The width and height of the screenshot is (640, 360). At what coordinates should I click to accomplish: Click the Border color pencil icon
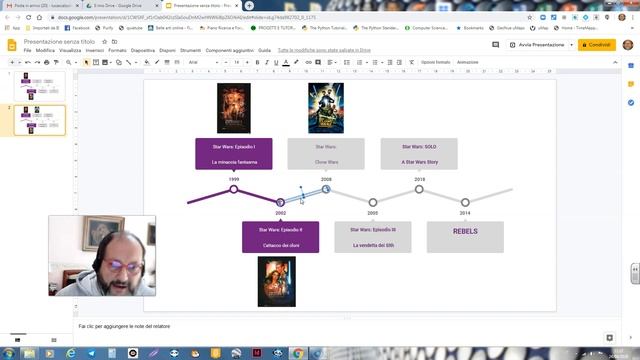tap(157, 62)
